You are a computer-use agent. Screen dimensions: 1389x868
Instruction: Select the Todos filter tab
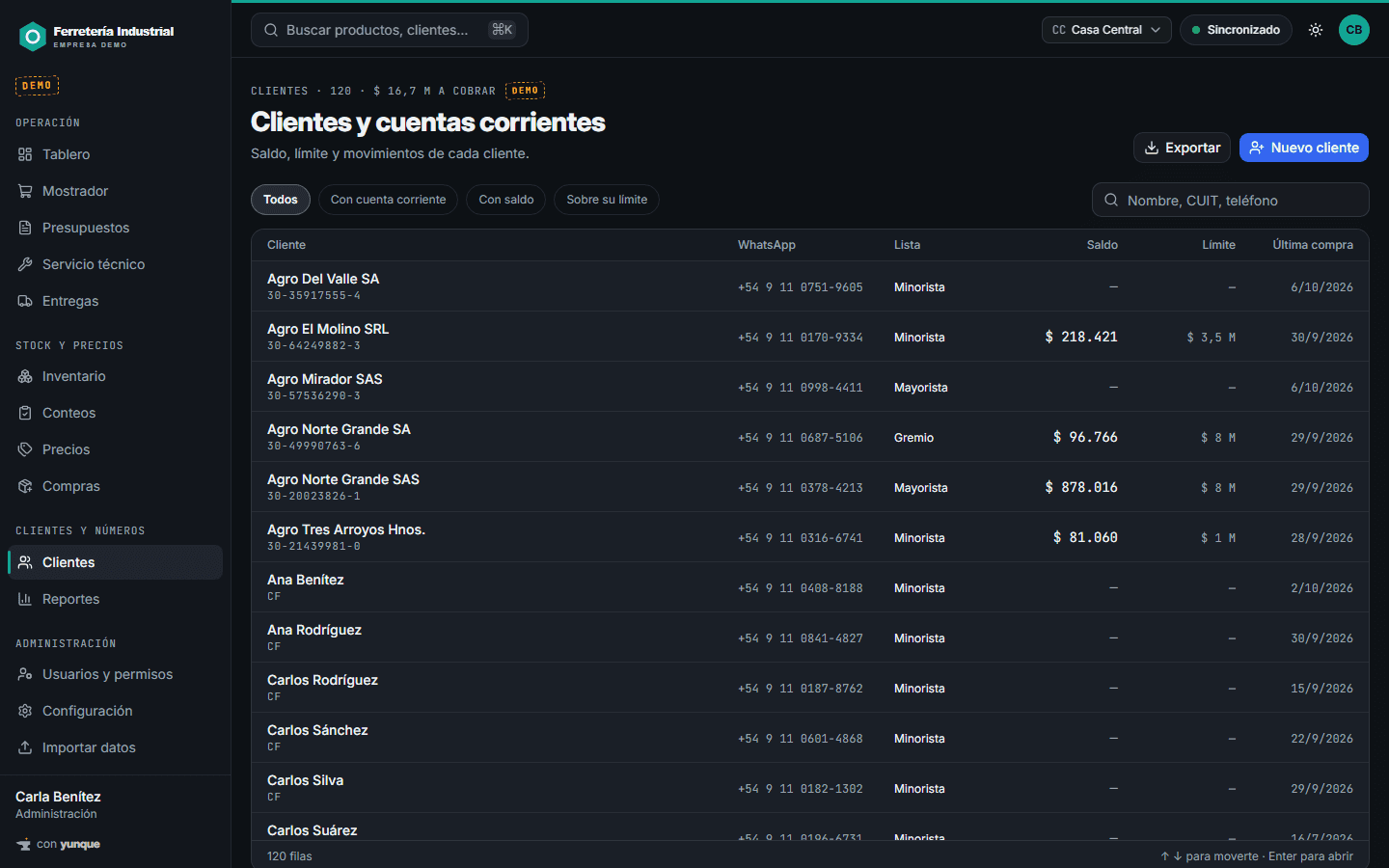coord(281,200)
